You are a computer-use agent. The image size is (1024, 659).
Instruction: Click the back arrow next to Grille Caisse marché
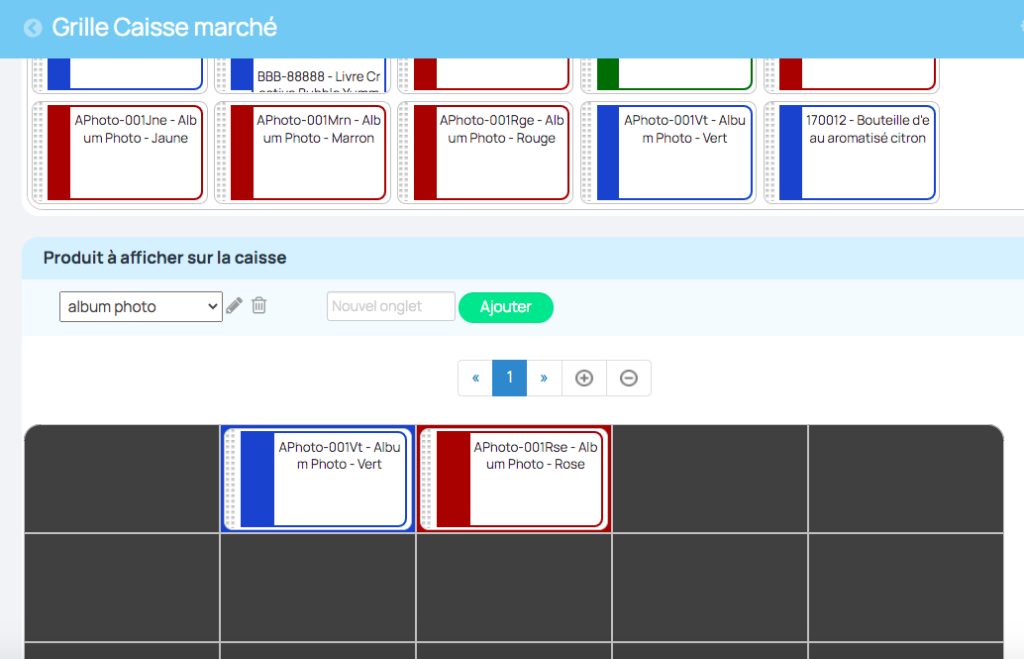33,28
